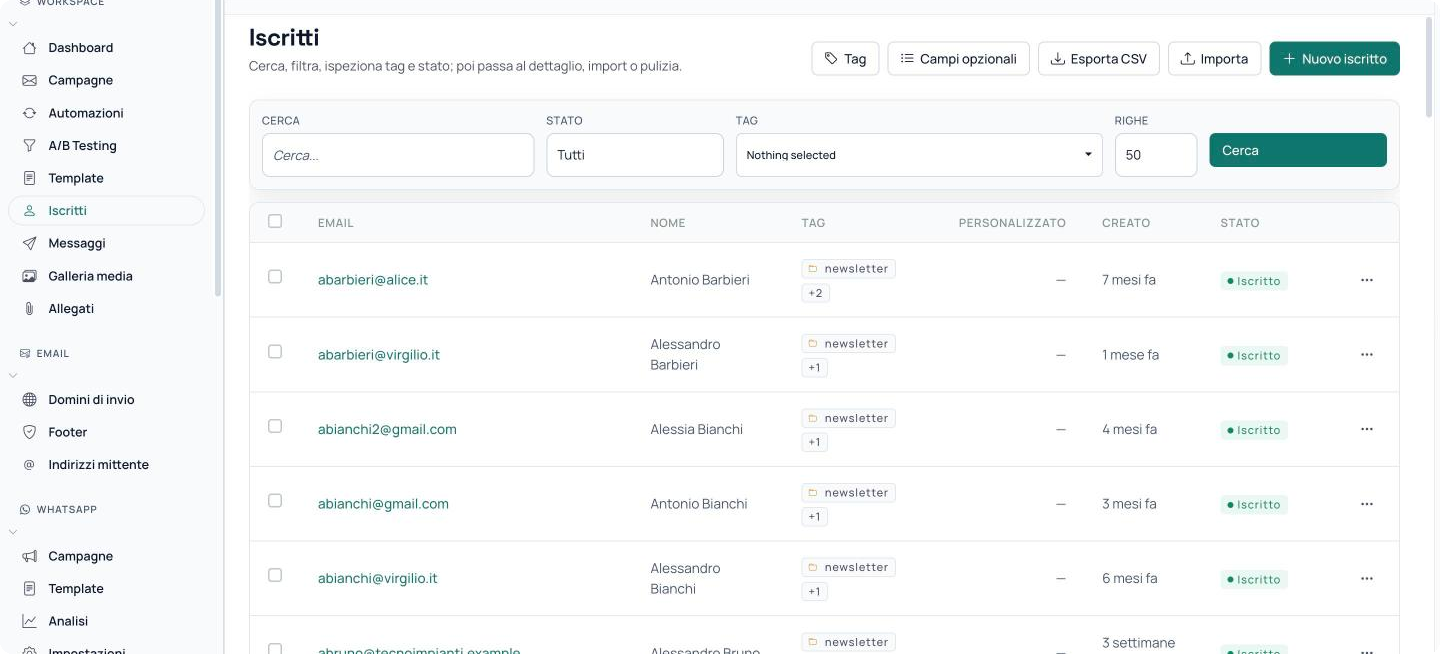The image size is (1440, 654).
Task: Click the Tag button
Action: point(845,59)
